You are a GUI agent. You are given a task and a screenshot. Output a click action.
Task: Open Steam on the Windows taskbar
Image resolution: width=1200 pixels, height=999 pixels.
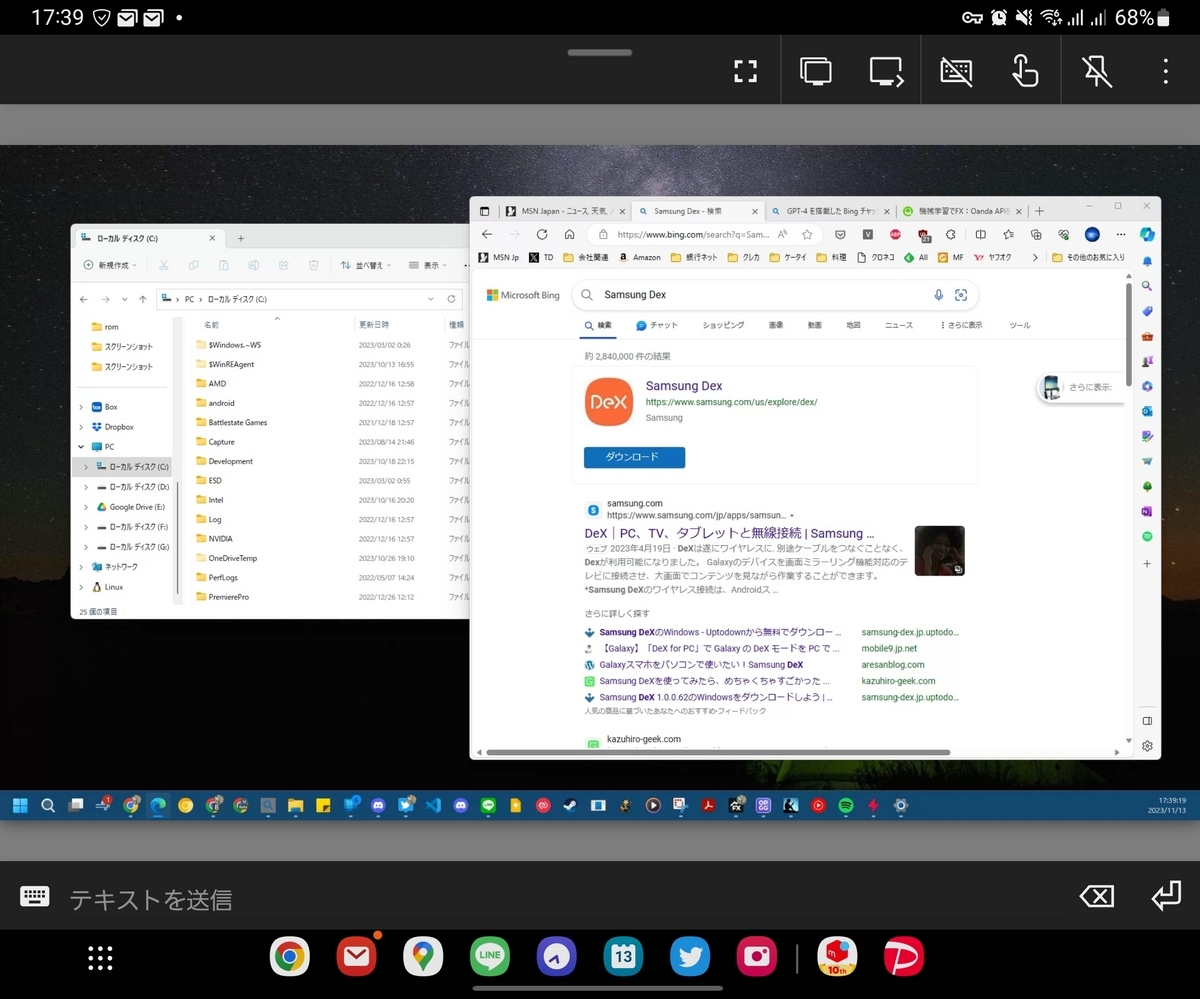click(570, 805)
